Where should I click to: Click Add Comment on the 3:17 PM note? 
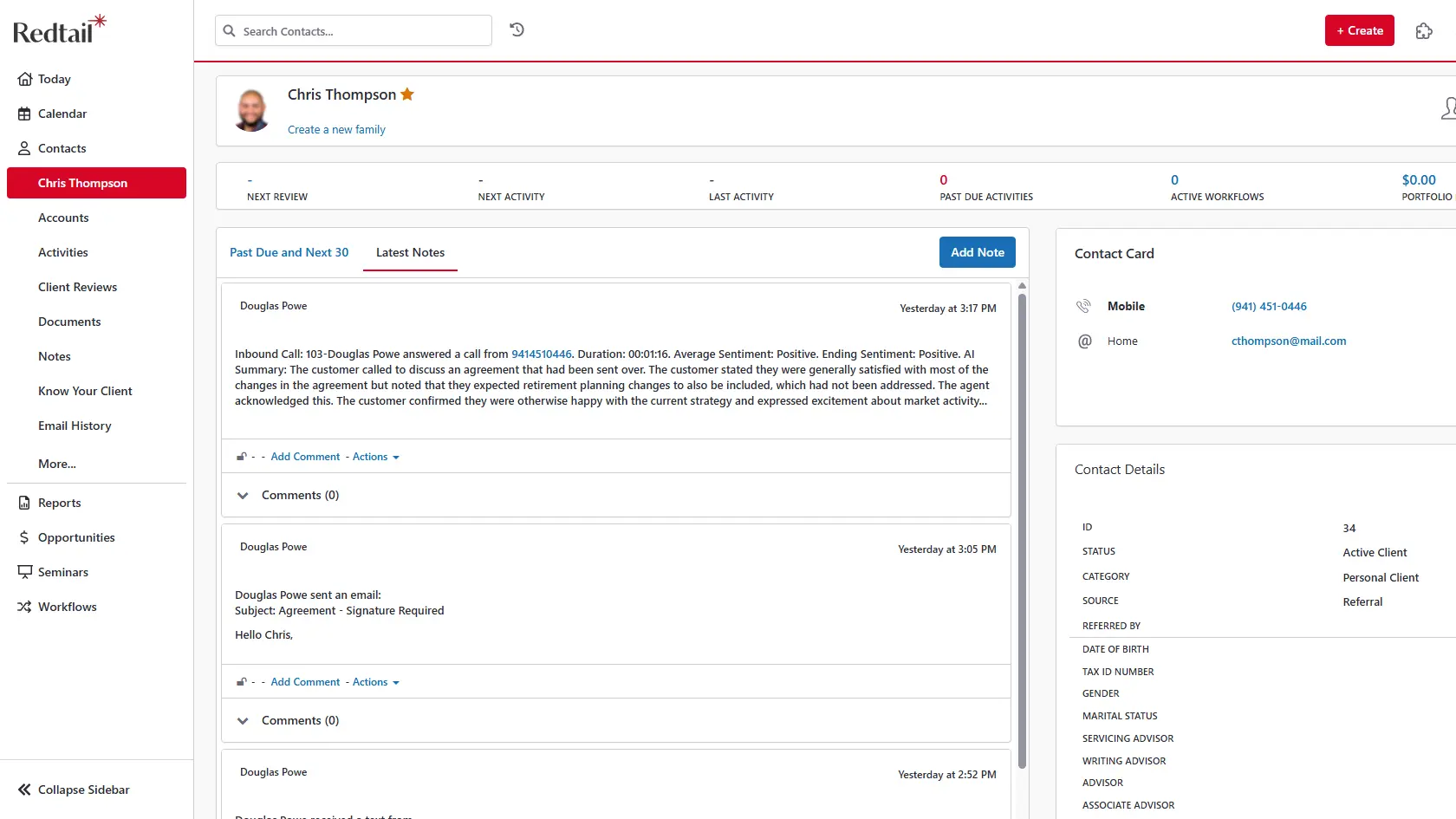pos(305,457)
